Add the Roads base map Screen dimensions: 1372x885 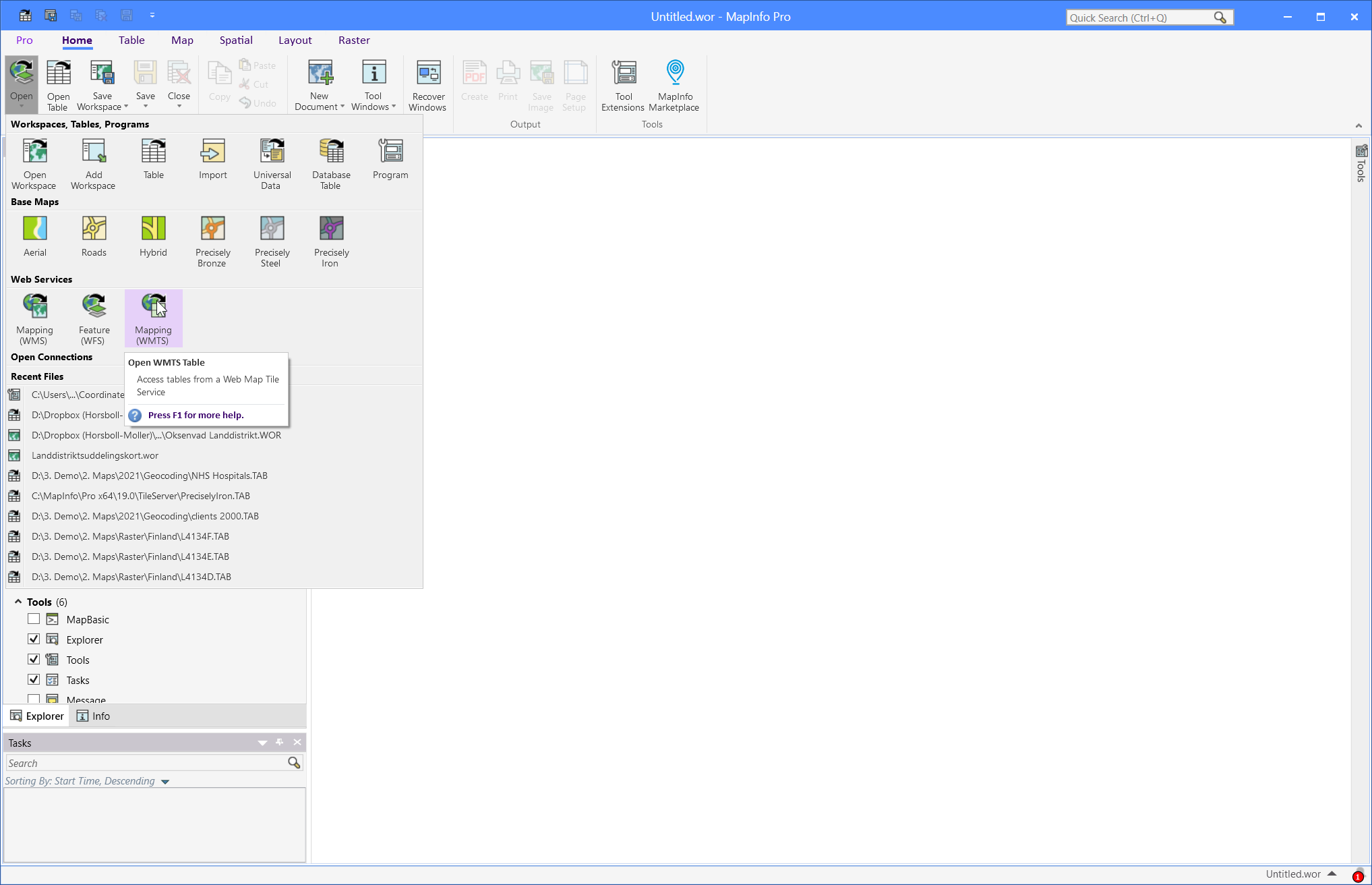click(x=94, y=236)
